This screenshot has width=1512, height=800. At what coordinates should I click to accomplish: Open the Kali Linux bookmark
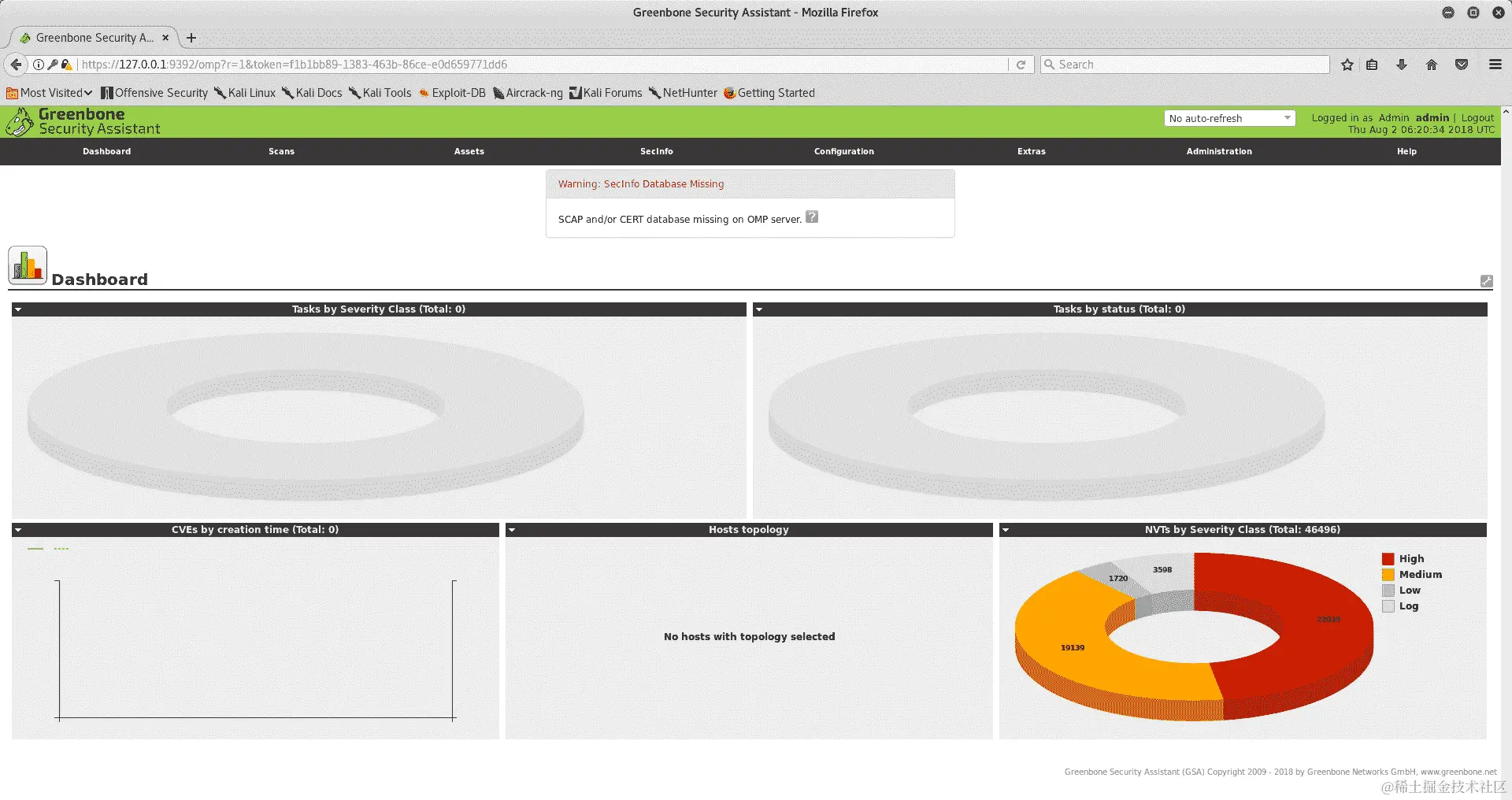[x=245, y=93]
